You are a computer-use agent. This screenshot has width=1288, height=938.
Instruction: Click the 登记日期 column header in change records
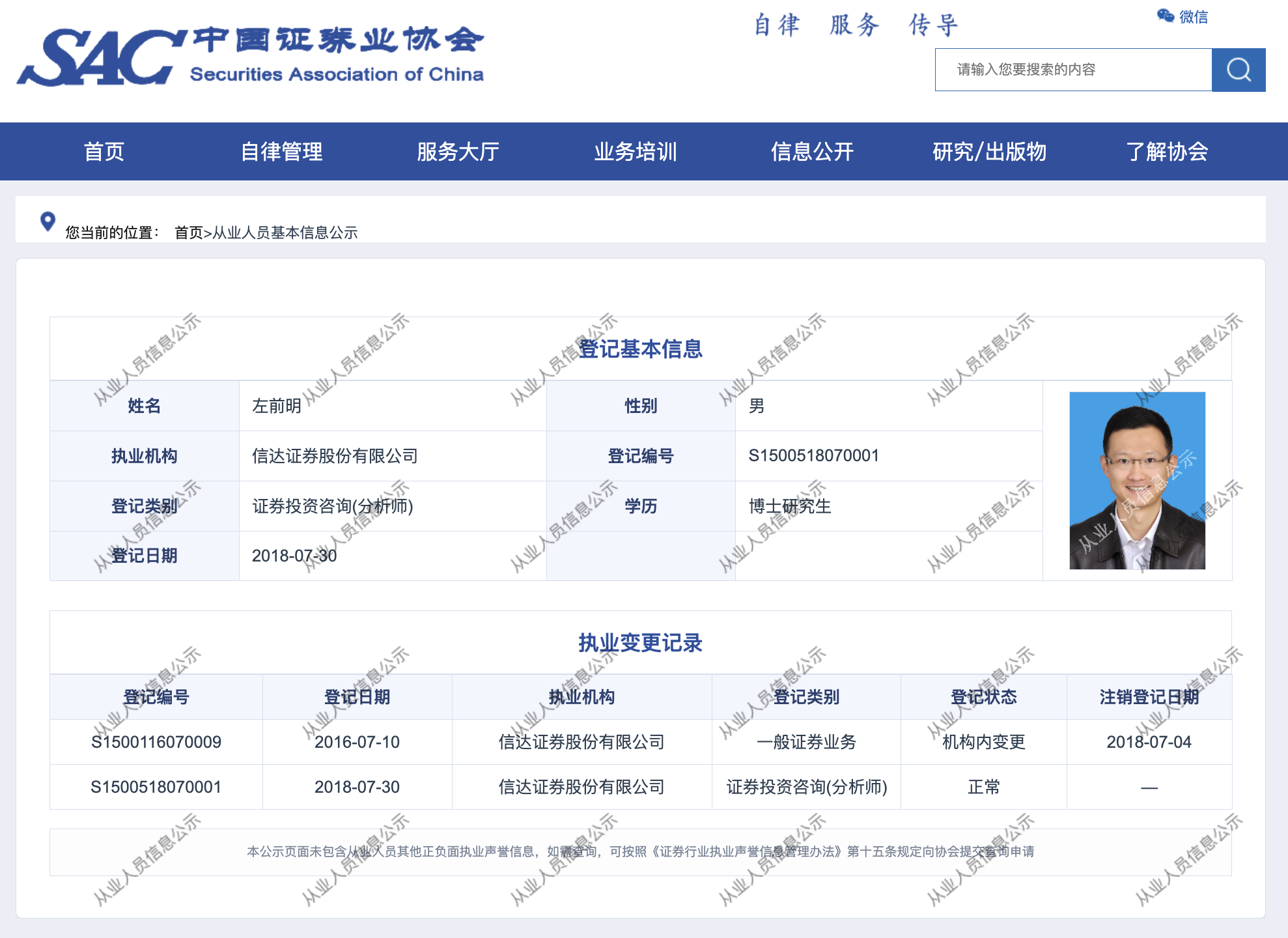tap(357, 697)
